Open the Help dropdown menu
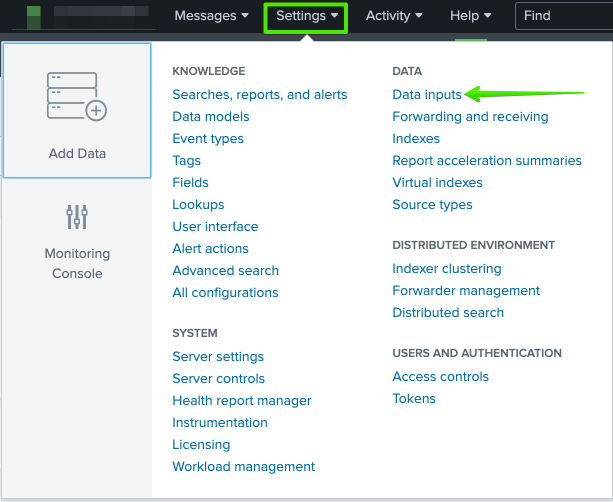Viewport: 613px width, 502px height. [x=470, y=16]
